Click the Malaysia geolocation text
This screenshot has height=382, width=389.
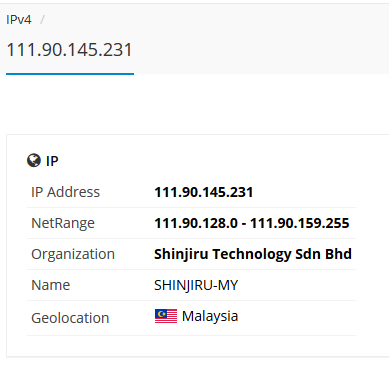click(210, 316)
